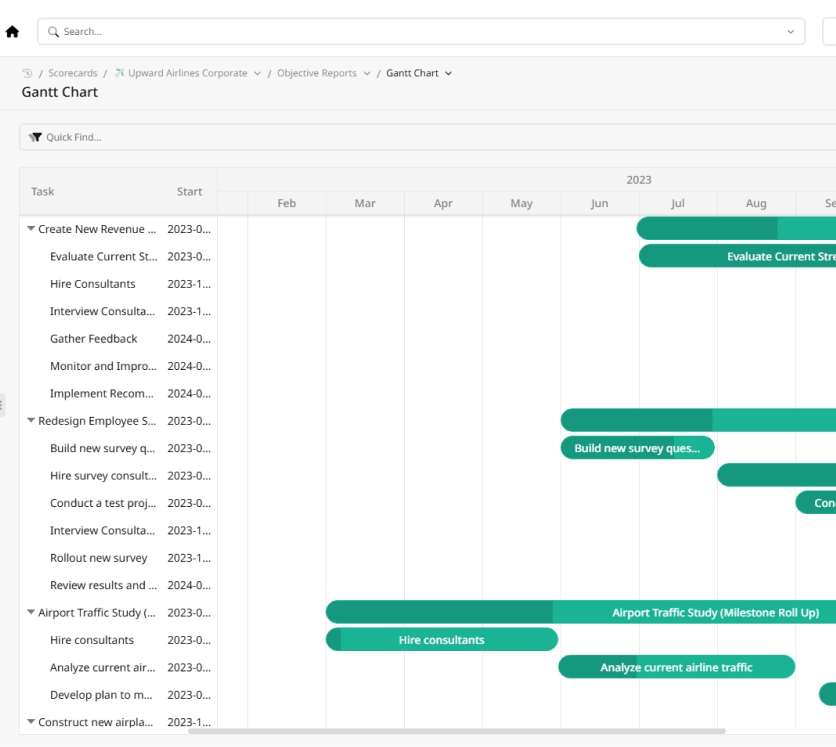The height and width of the screenshot is (747, 836).
Task: Select the Implement Recom... task row
Action: [118, 393]
